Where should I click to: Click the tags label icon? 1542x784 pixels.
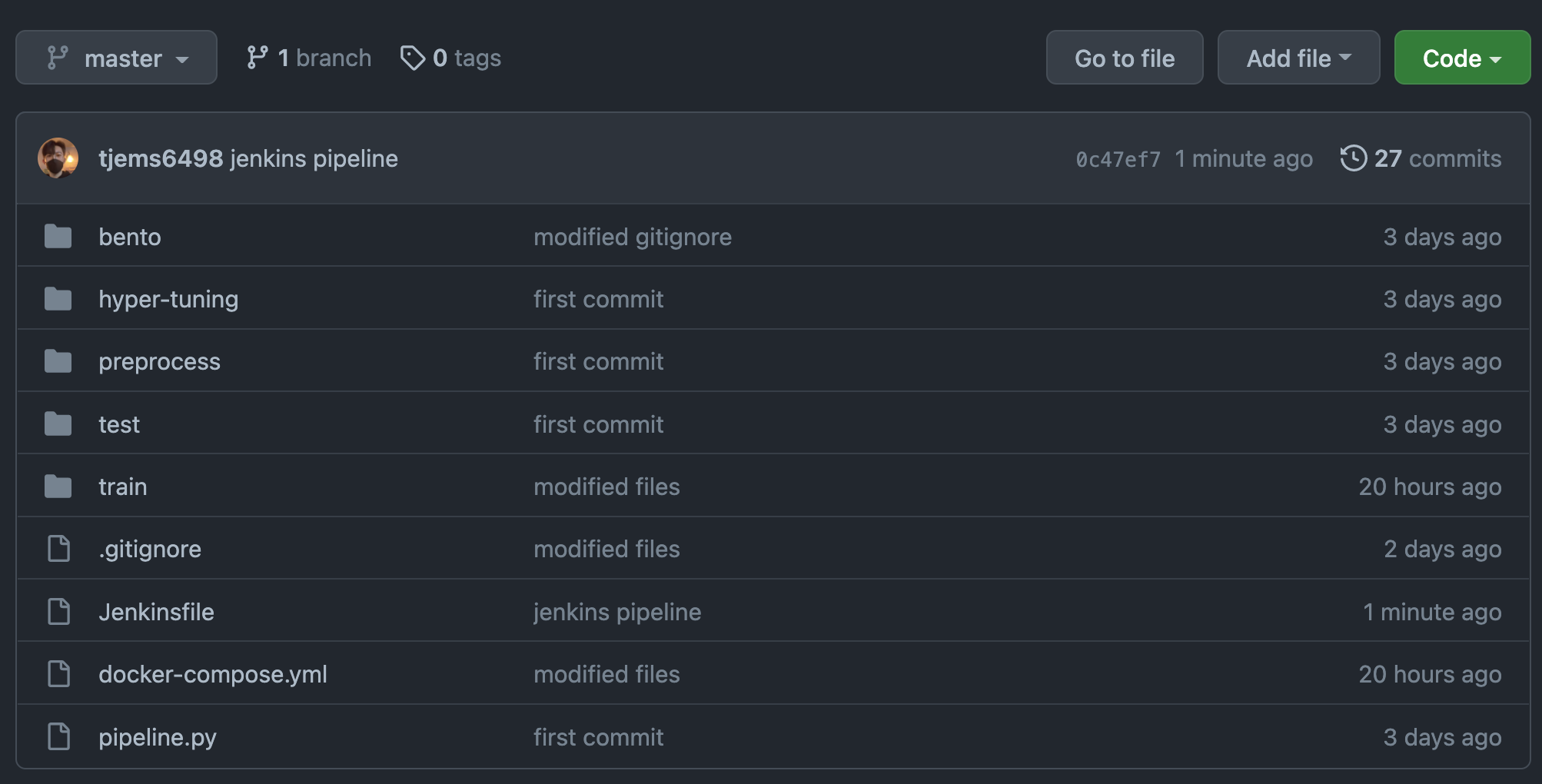coord(413,58)
